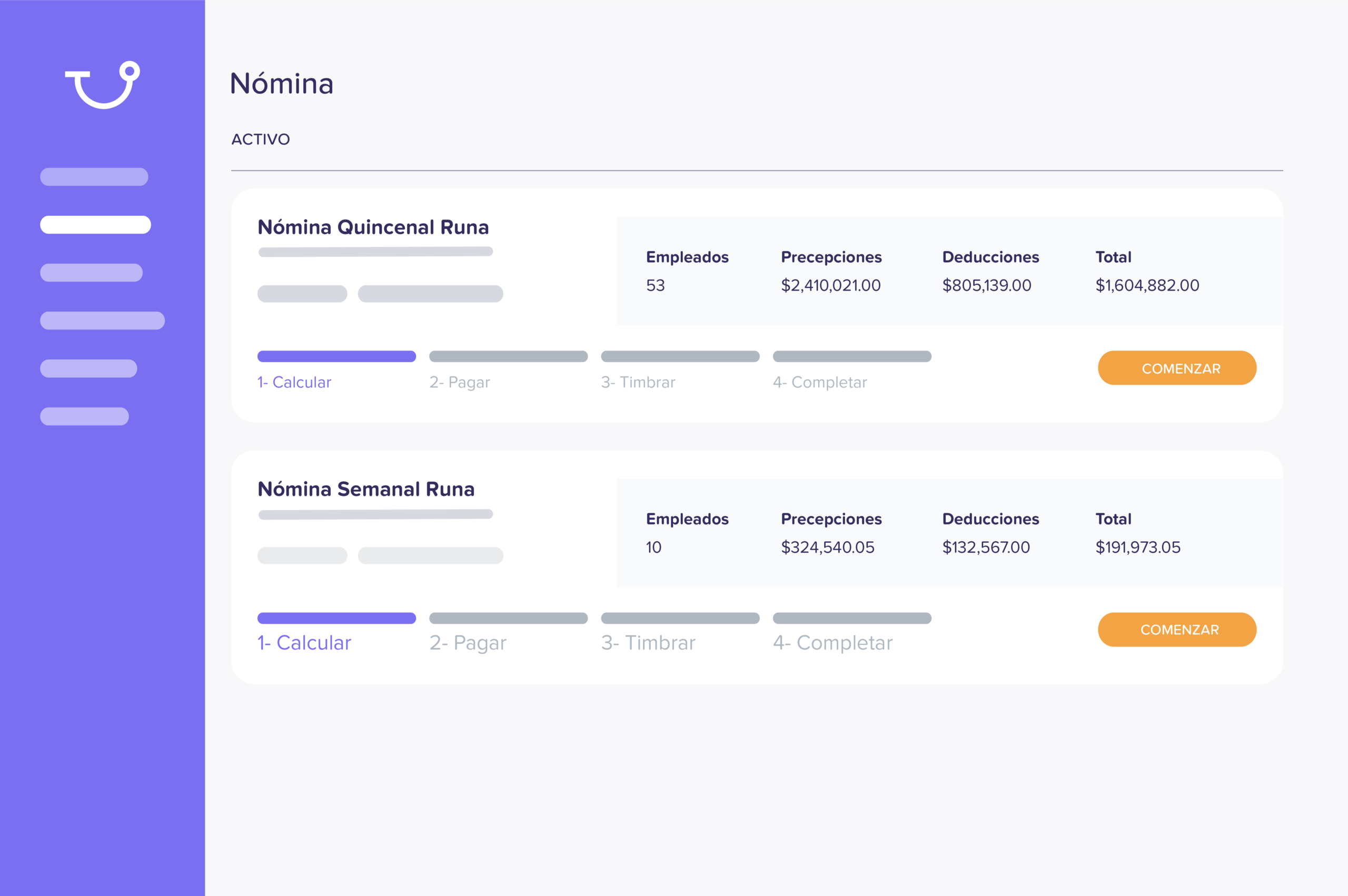Select the fifth sidebar navigation item

88,367
